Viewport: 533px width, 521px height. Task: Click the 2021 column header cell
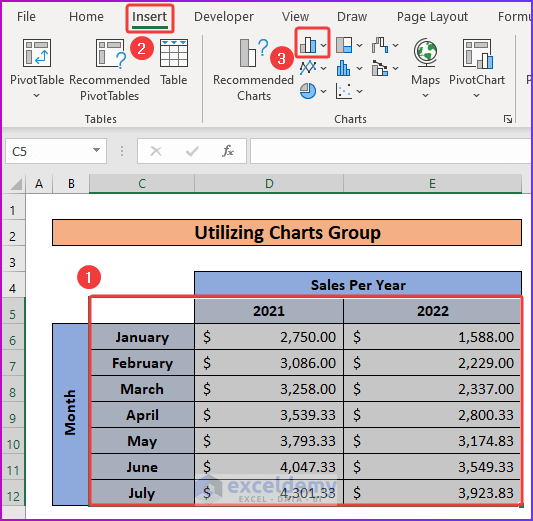[x=269, y=311]
